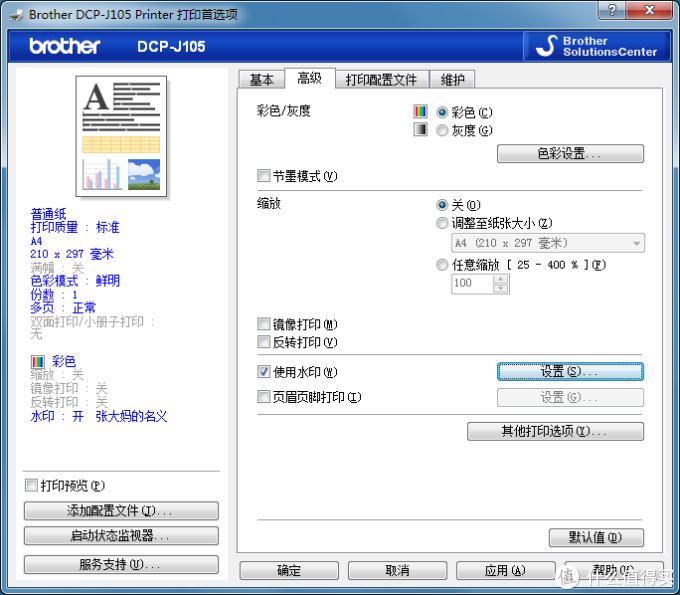
Task: Increase the scaling percentage spinner value
Action: point(501,278)
